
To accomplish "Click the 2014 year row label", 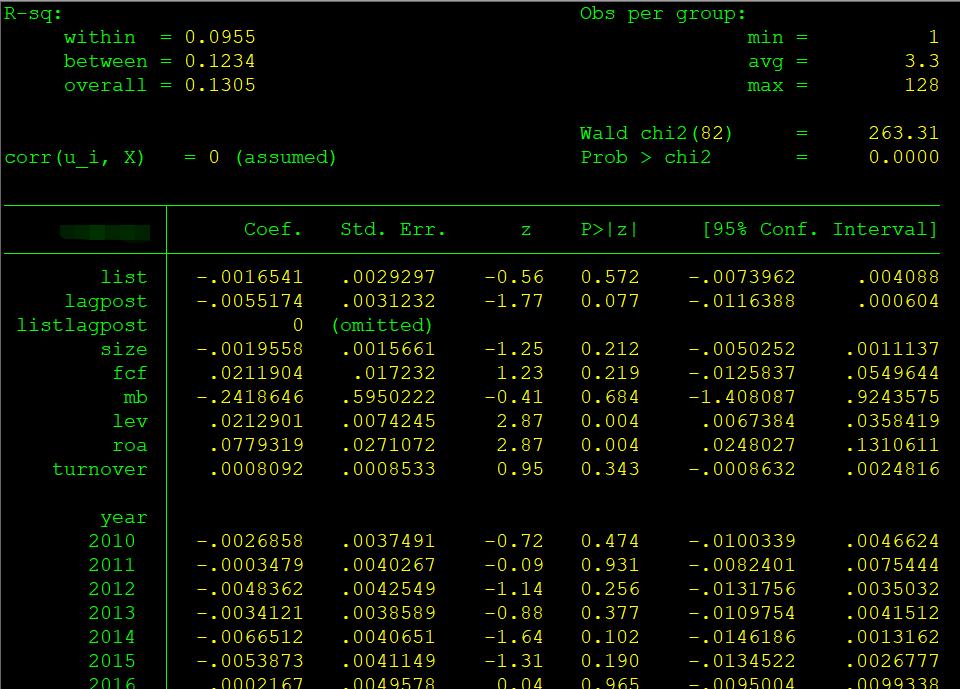I will [112, 638].
